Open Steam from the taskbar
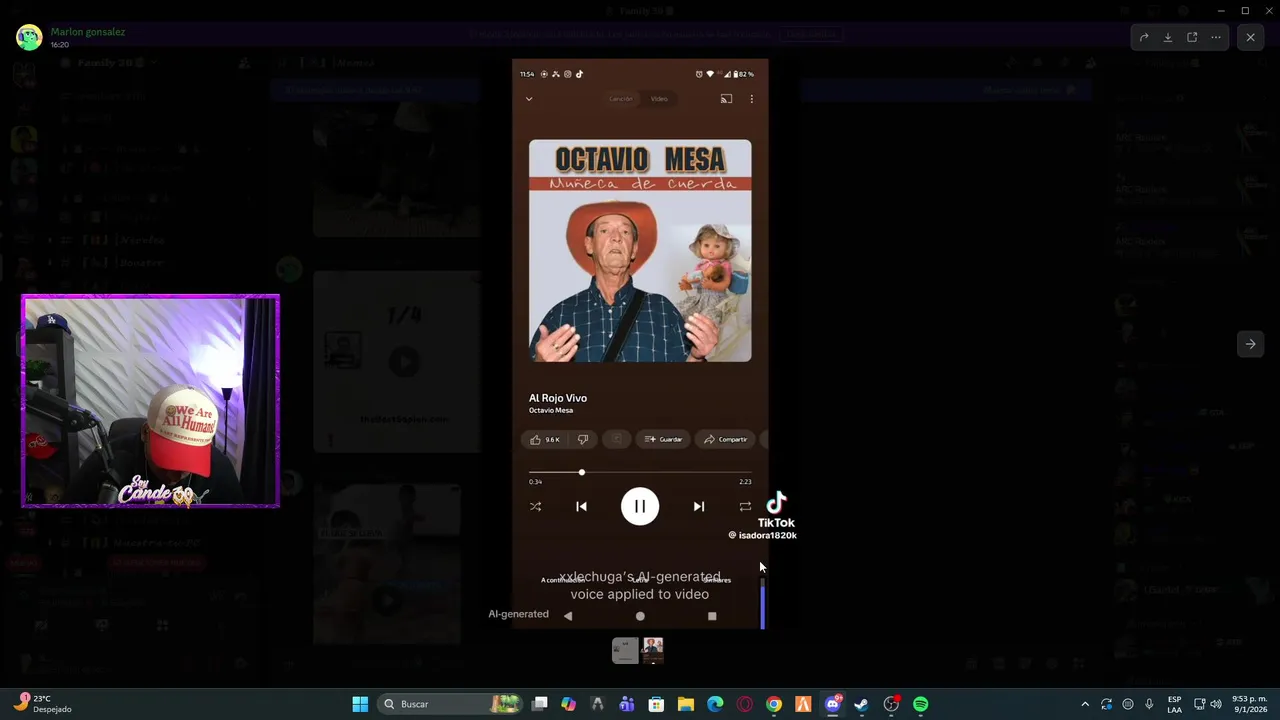Image resolution: width=1280 pixels, height=720 pixels. point(861,704)
